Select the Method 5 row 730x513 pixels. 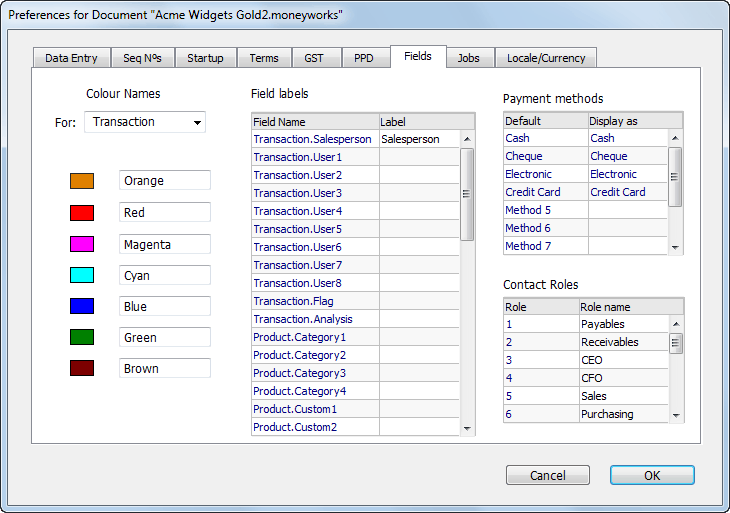(x=586, y=210)
